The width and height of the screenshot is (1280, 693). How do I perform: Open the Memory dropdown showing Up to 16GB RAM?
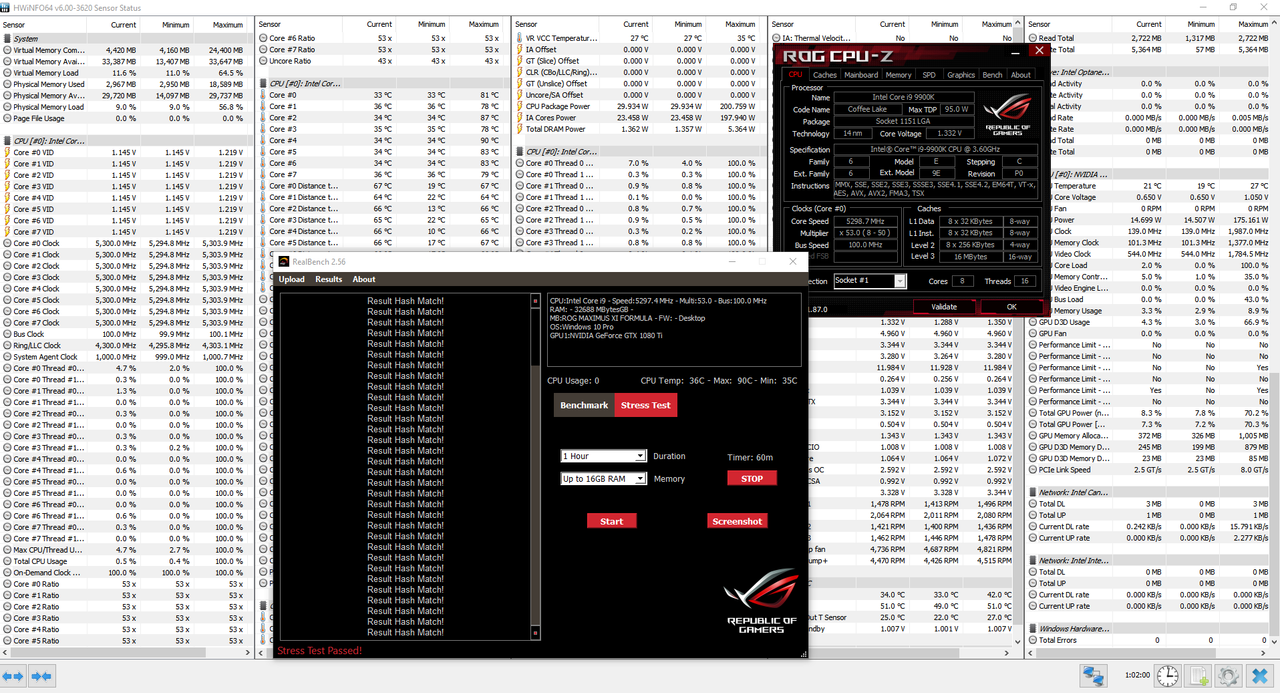[604, 479]
